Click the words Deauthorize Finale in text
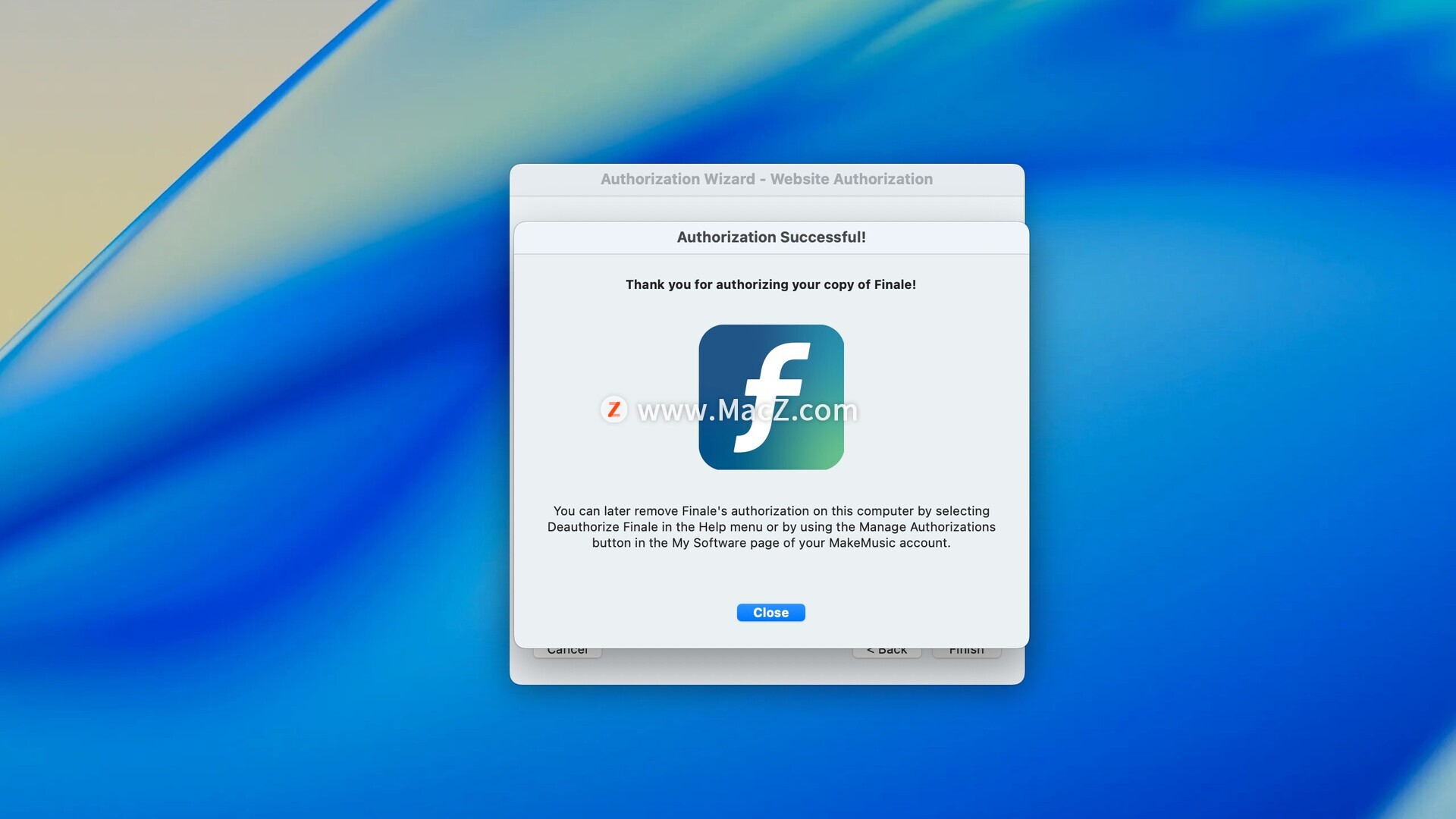This screenshot has height=819, width=1456. pyautogui.click(x=602, y=527)
